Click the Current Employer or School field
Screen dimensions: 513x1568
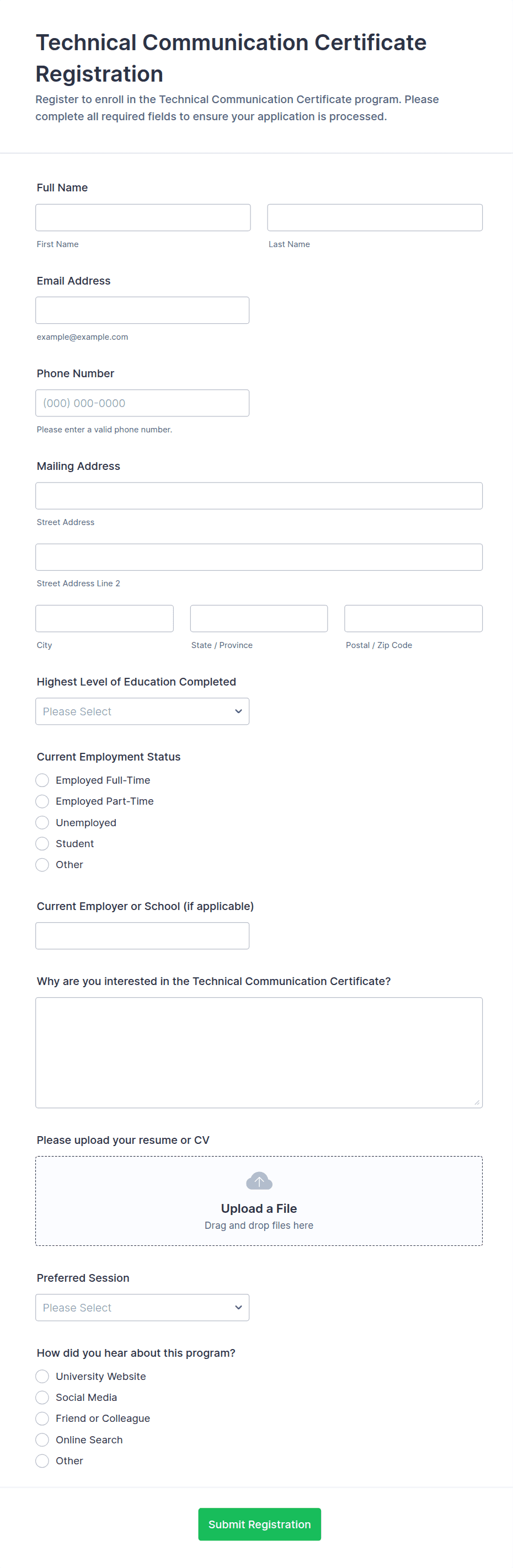[x=142, y=935]
